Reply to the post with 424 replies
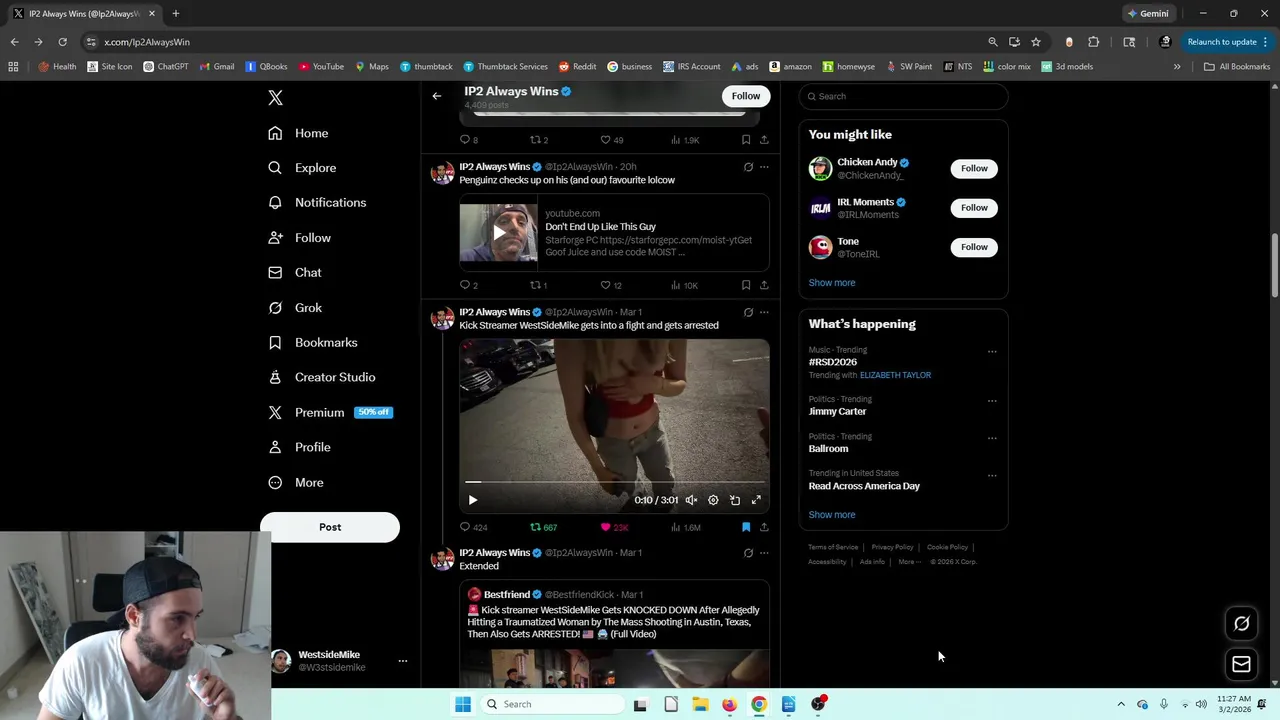Image resolution: width=1280 pixels, height=720 pixels. point(473,527)
